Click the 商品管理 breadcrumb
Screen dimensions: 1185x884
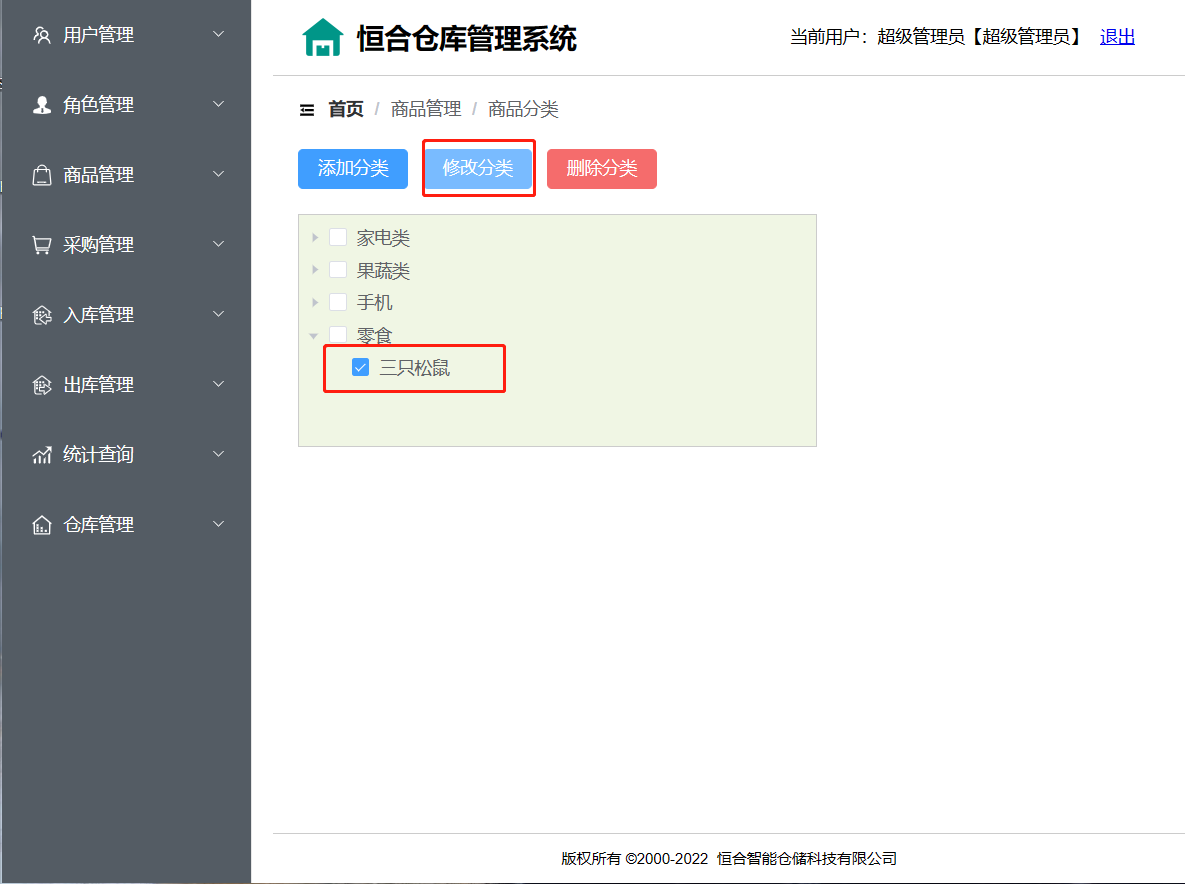point(425,110)
